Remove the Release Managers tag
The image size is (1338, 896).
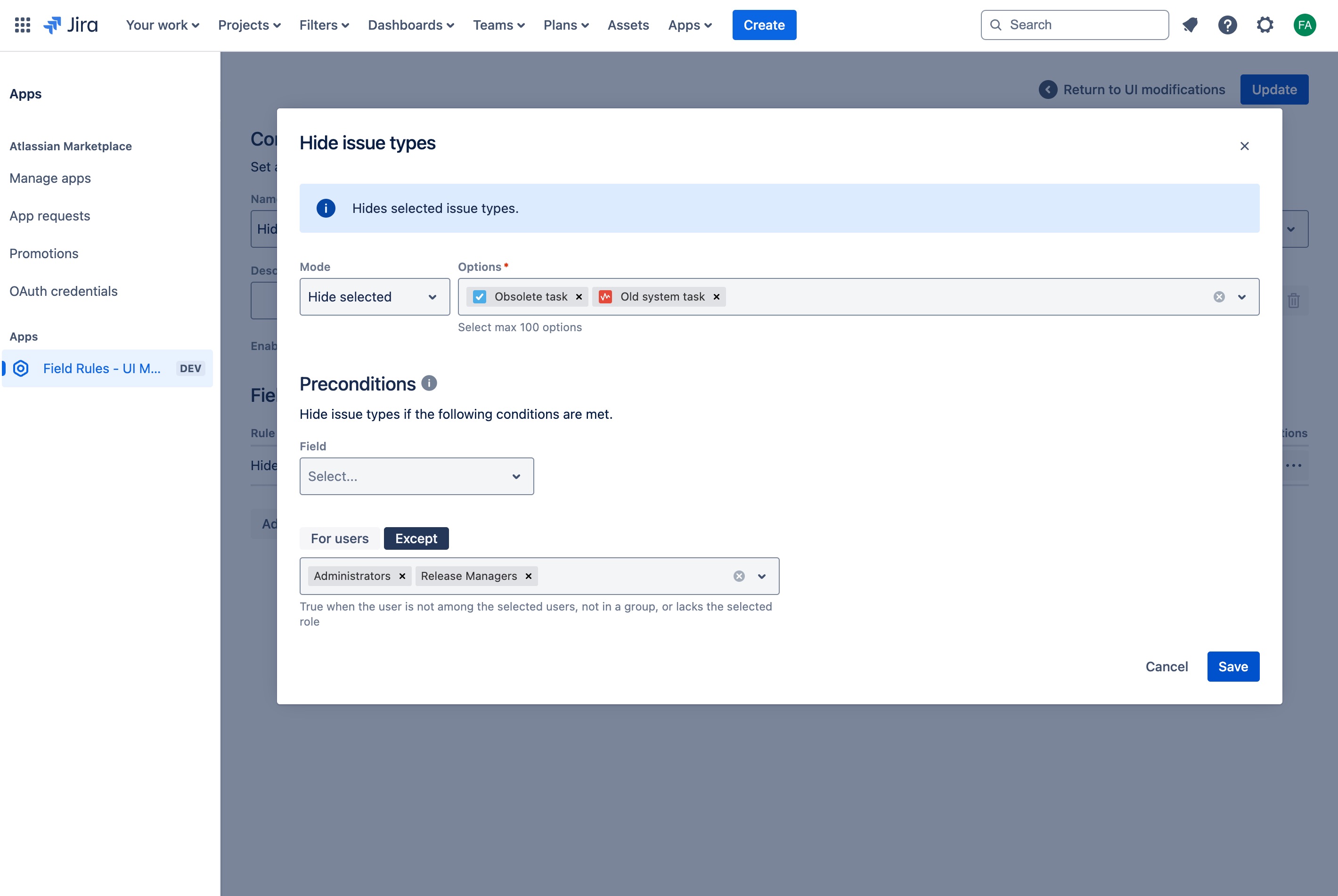click(529, 576)
